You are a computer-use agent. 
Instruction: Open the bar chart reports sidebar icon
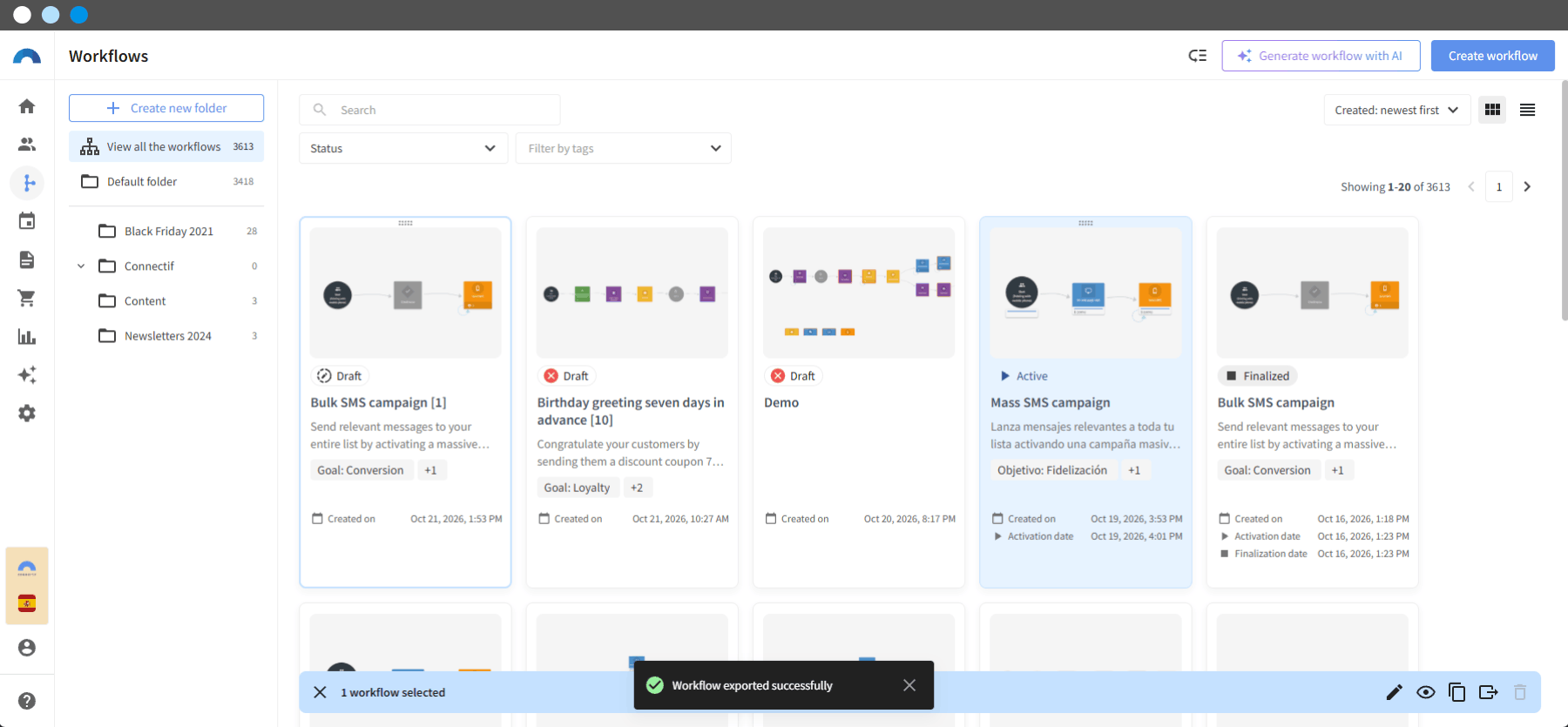pyautogui.click(x=27, y=336)
